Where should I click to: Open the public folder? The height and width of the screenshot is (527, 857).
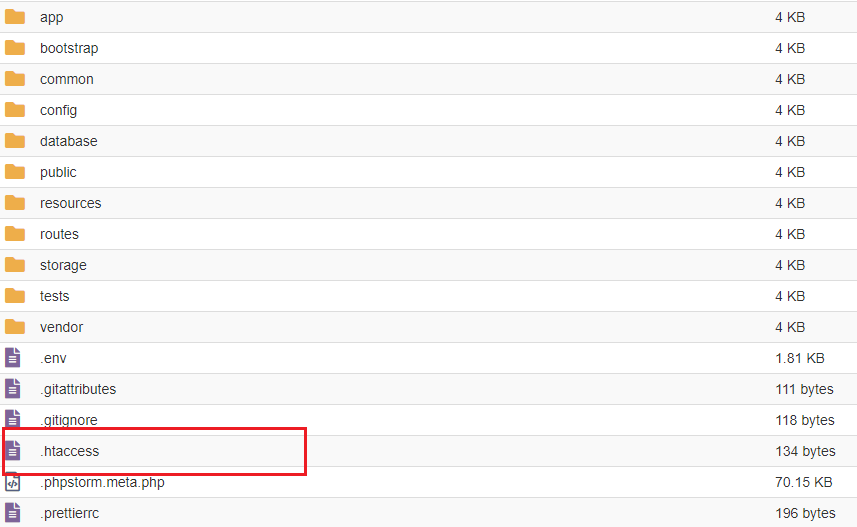(58, 172)
